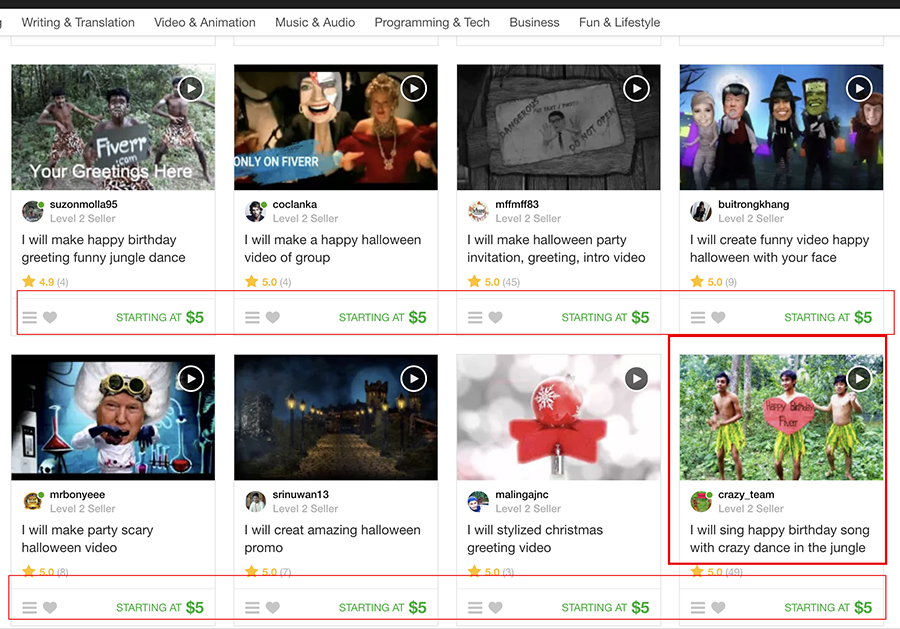Open 'funny video happy halloween with your face' gig

pos(779,249)
